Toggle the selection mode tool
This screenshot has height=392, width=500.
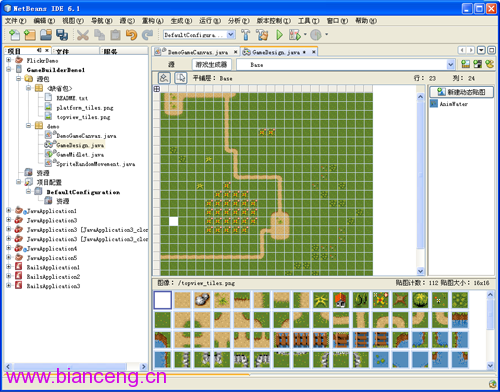[181, 78]
